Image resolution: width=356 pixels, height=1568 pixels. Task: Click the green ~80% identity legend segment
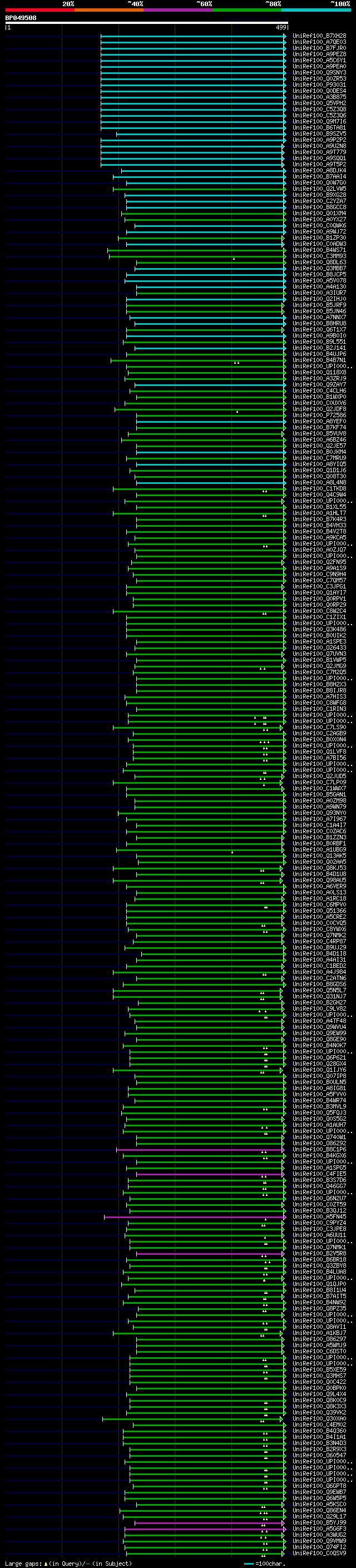[x=247, y=10]
